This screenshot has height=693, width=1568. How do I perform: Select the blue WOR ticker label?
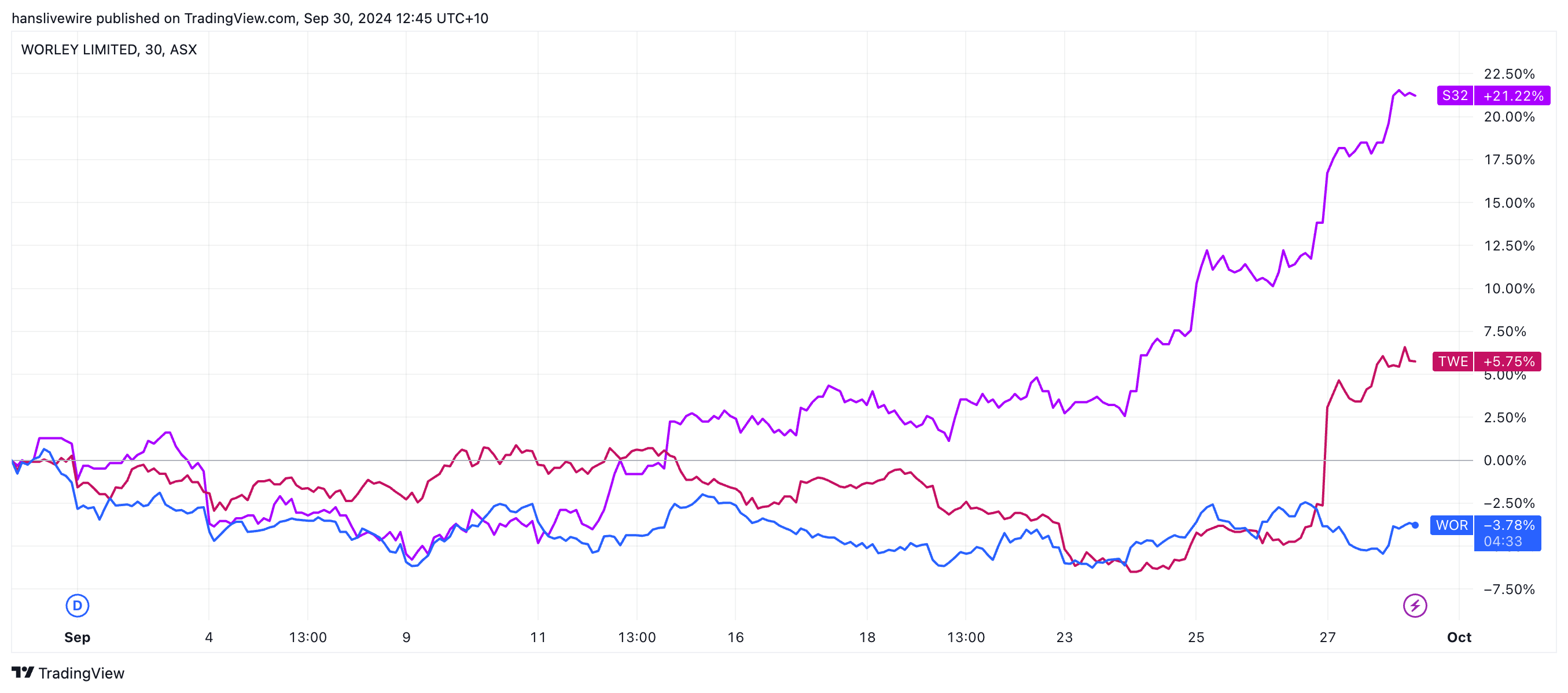coord(1452,525)
